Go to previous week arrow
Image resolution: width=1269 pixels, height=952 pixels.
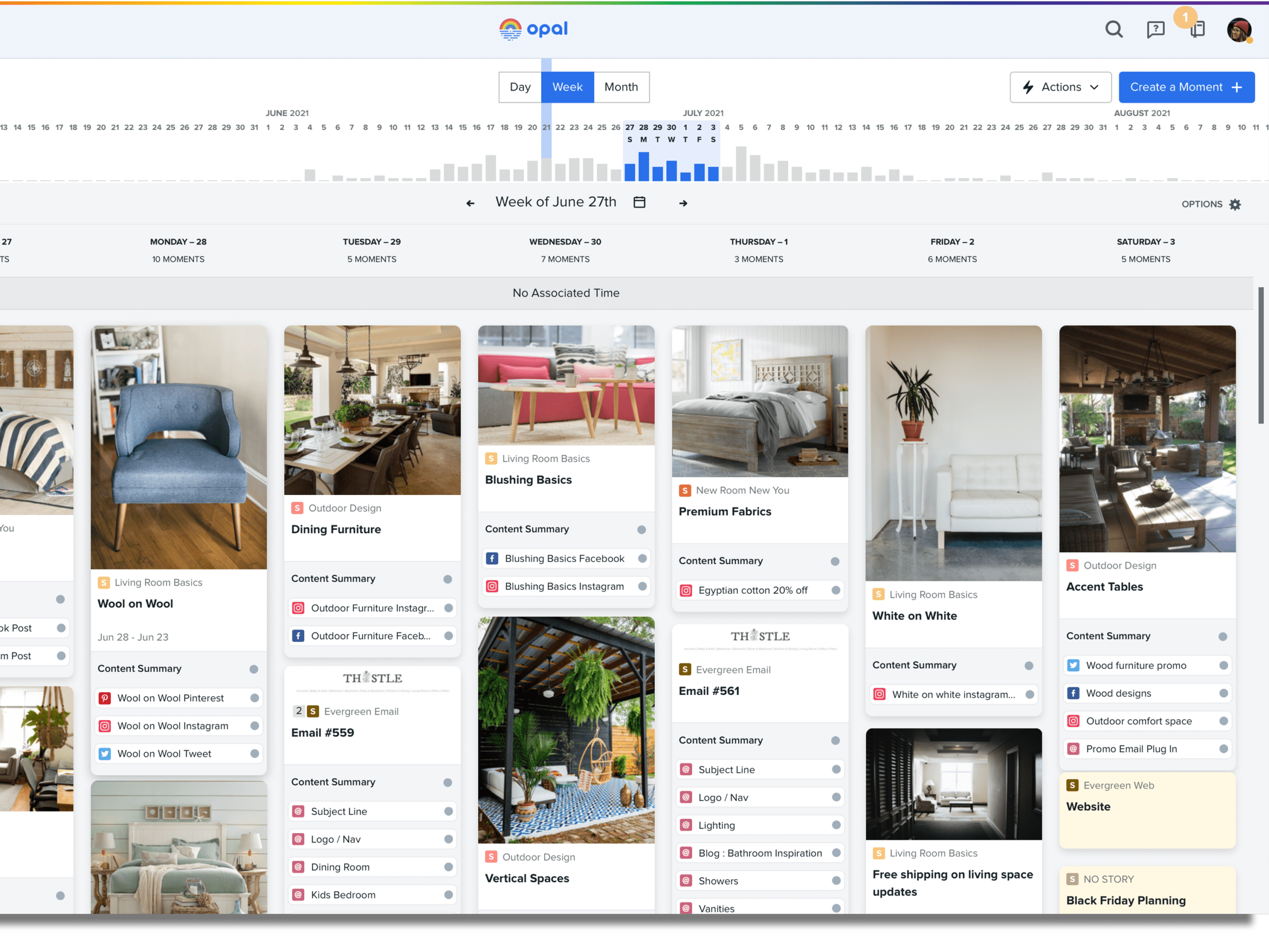click(470, 203)
